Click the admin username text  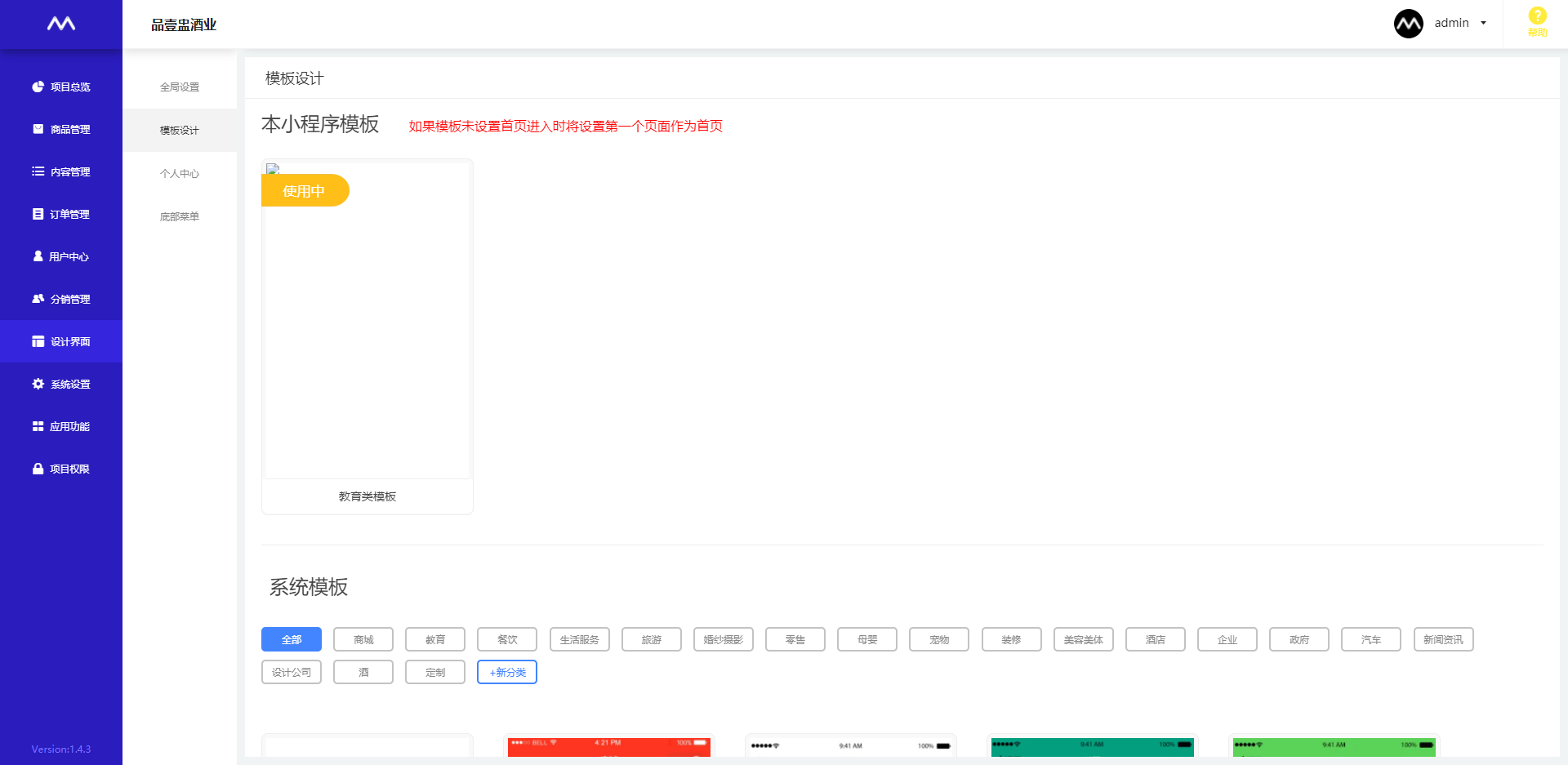click(1451, 23)
